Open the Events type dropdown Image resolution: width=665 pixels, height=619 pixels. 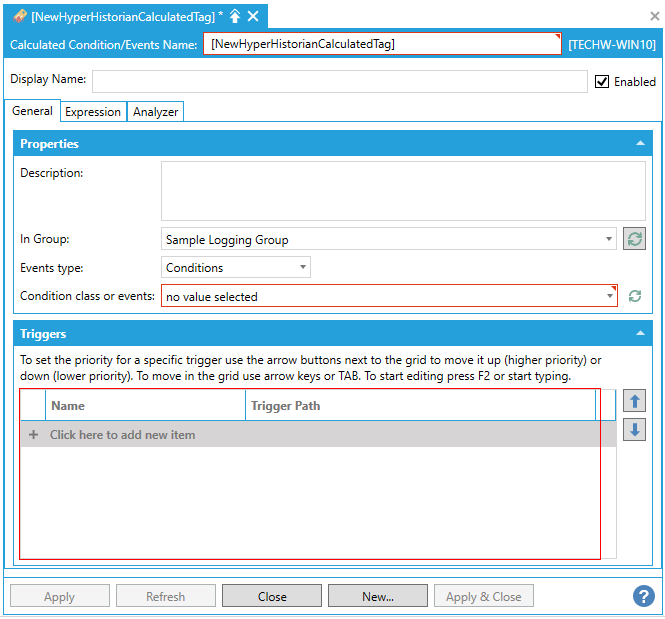click(303, 268)
